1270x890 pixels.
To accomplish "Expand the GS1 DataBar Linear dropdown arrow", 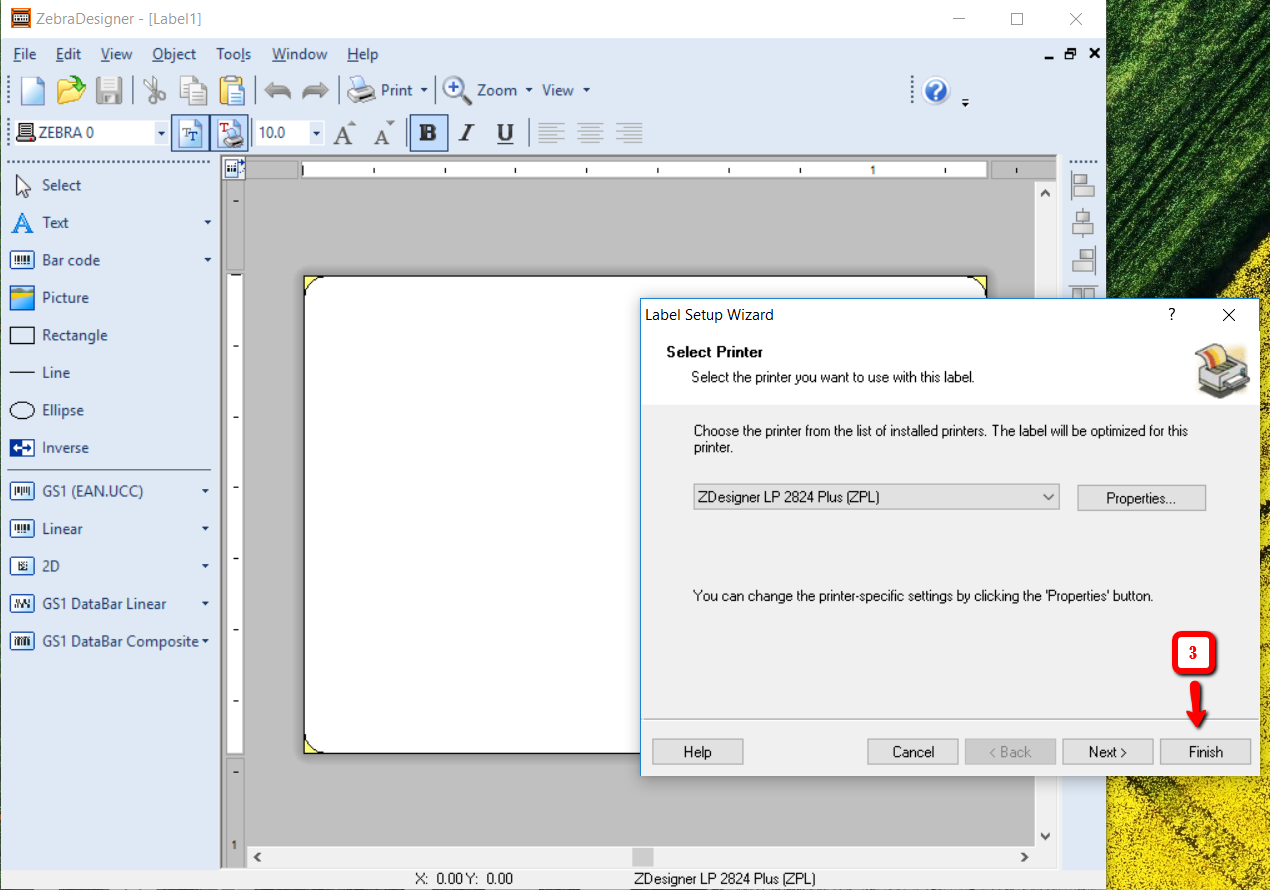I will [x=206, y=604].
